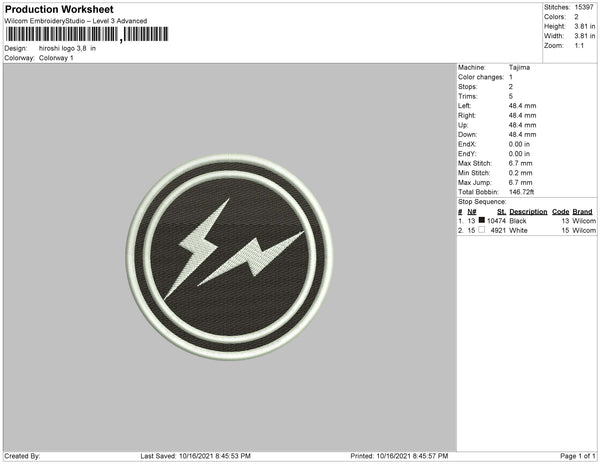Click the Width value 3.81 in
The width and height of the screenshot is (600, 464).
tap(585, 36)
